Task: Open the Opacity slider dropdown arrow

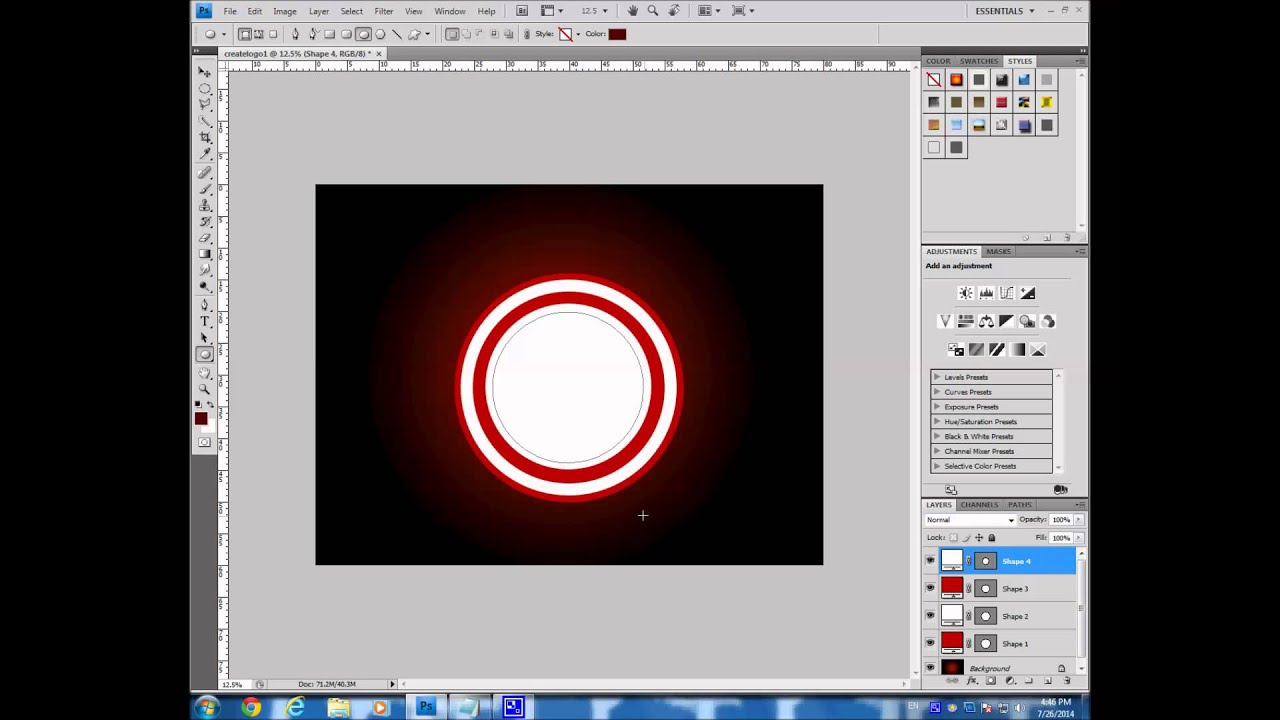Action: pos(1078,520)
